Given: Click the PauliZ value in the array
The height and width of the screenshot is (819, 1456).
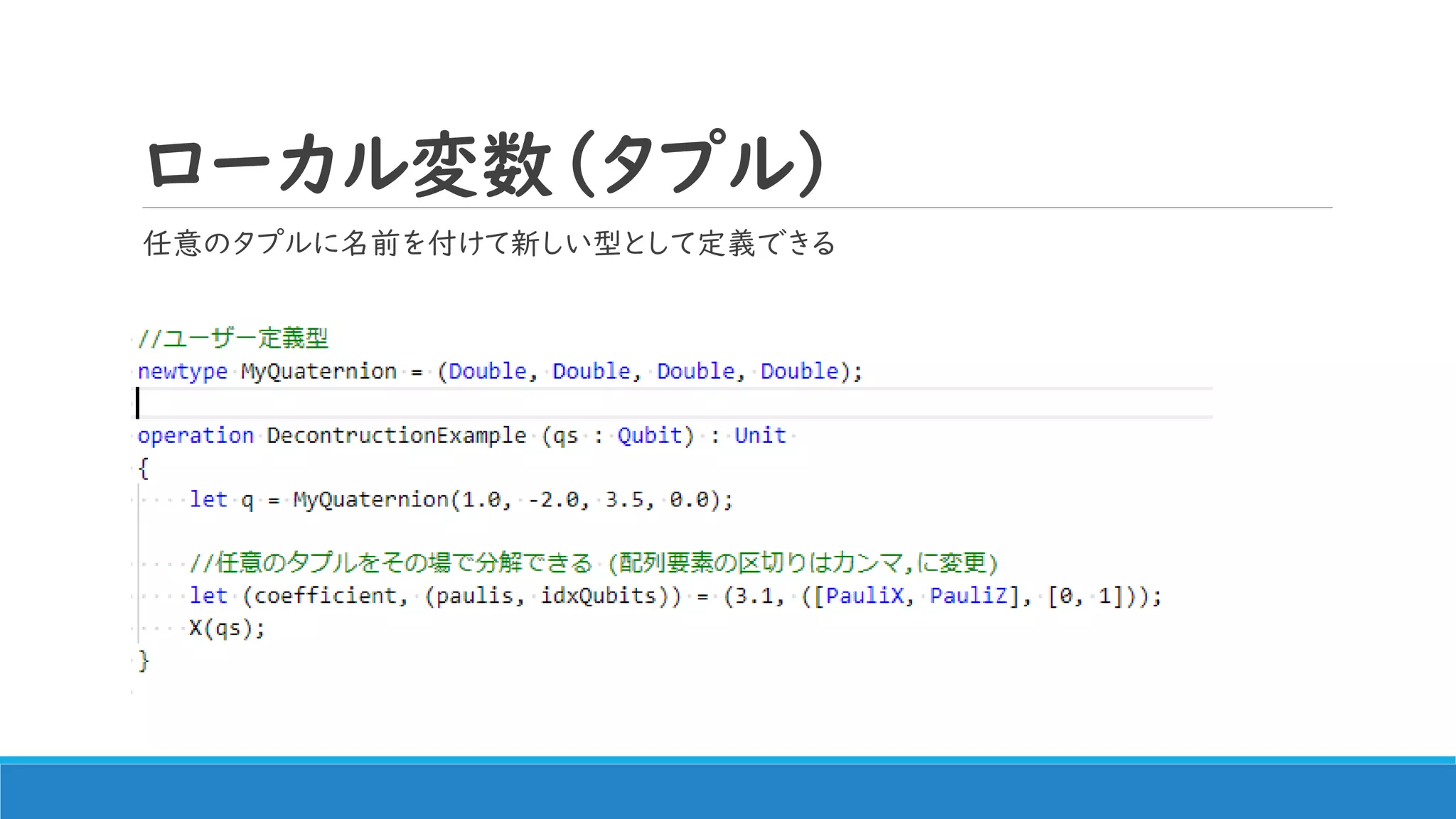Looking at the screenshot, I should pos(968,596).
